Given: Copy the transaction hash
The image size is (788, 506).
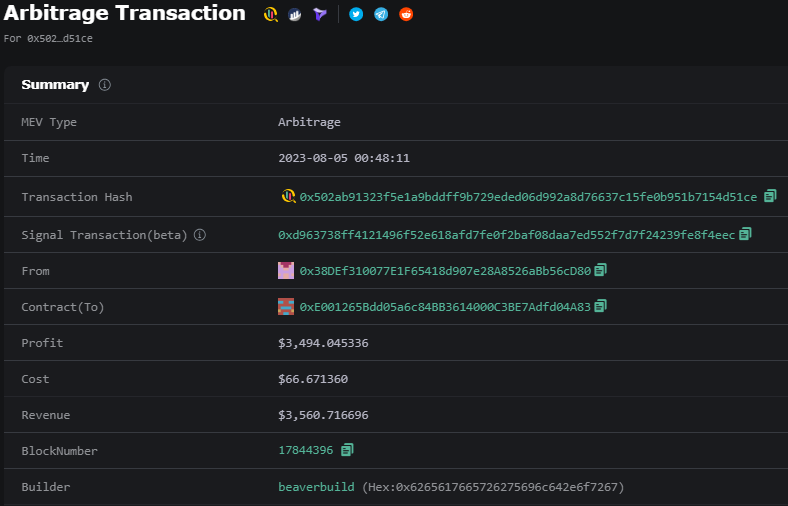Looking at the screenshot, I should [x=770, y=196].
